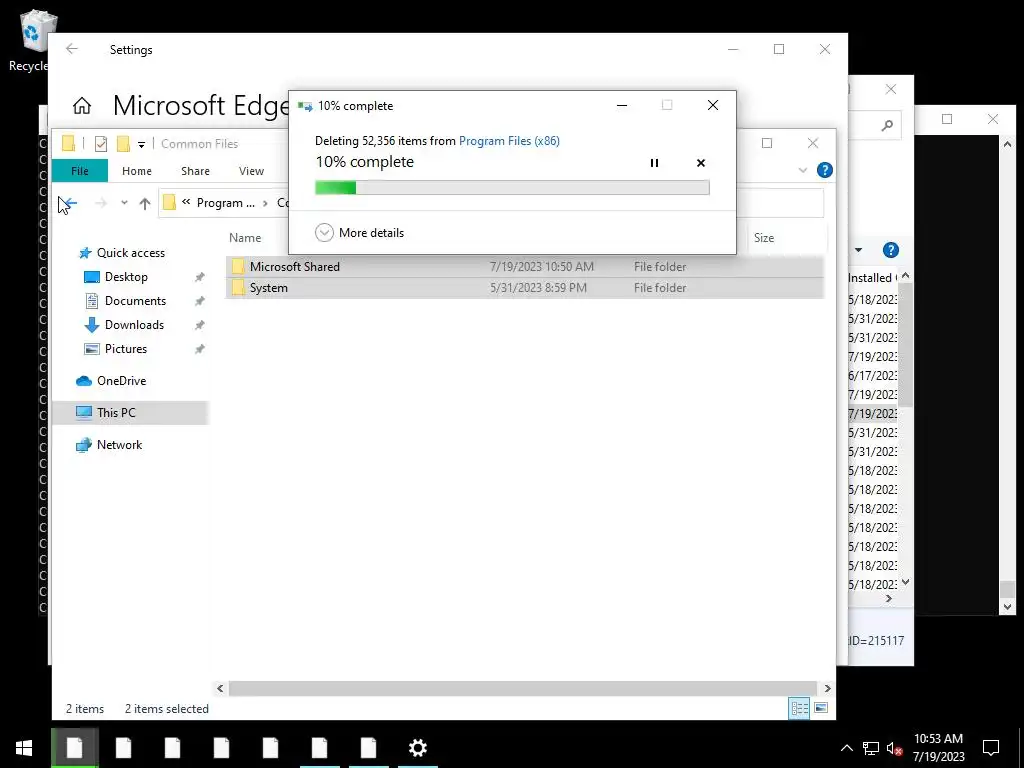Switch to details view layout icon
Viewport: 1024px width, 768px height.
pos(799,708)
